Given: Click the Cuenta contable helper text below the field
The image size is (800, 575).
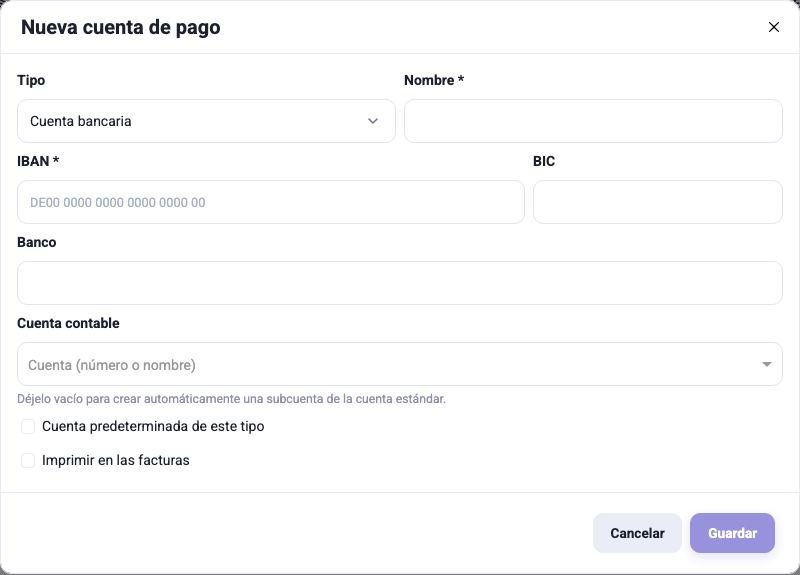Looking at the screenshot, I should 231,399.
